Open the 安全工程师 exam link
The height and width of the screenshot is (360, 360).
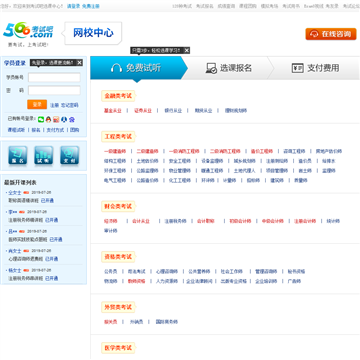[180, 161]
